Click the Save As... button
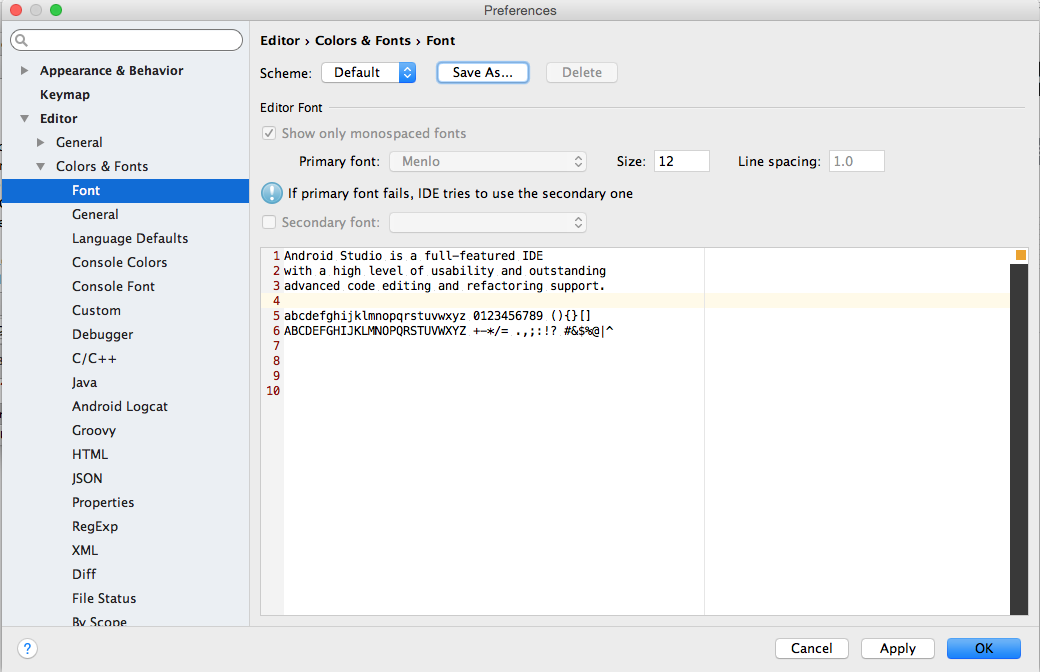The width and height of the screenshot is (1040, 672). [483, 72]
